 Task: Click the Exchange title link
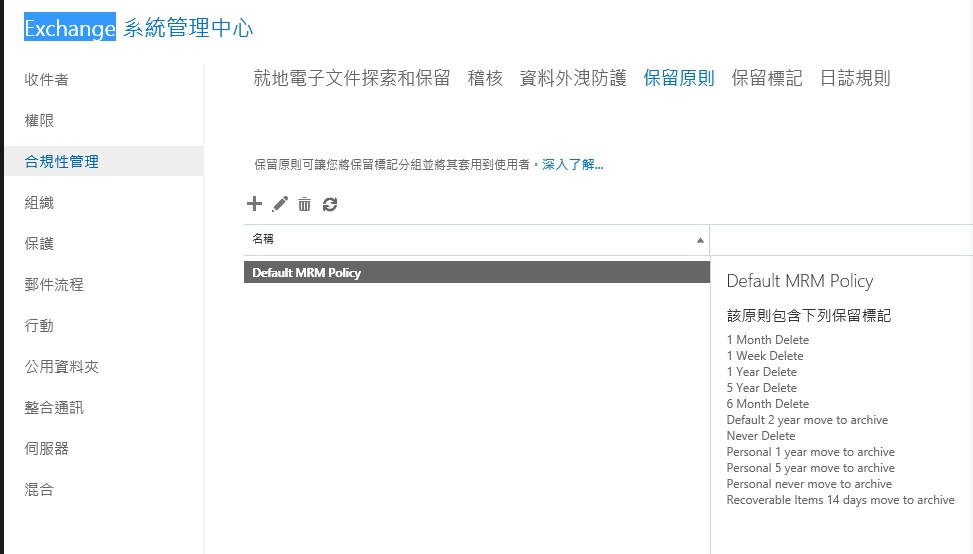point(70,28)
